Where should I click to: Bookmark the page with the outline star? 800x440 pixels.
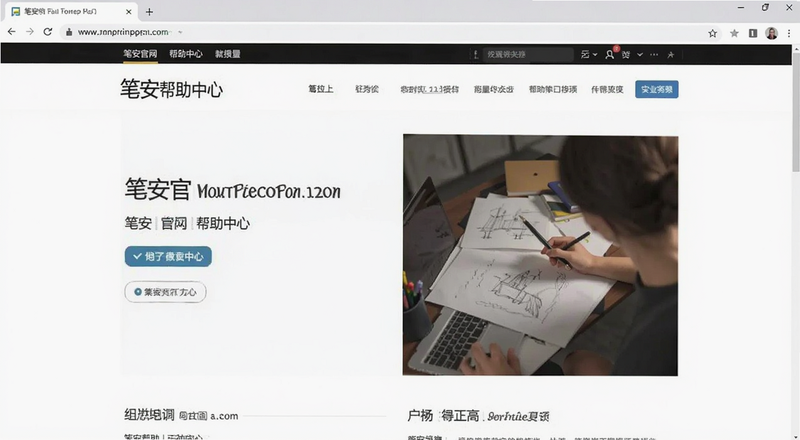(x=713, y=33)
